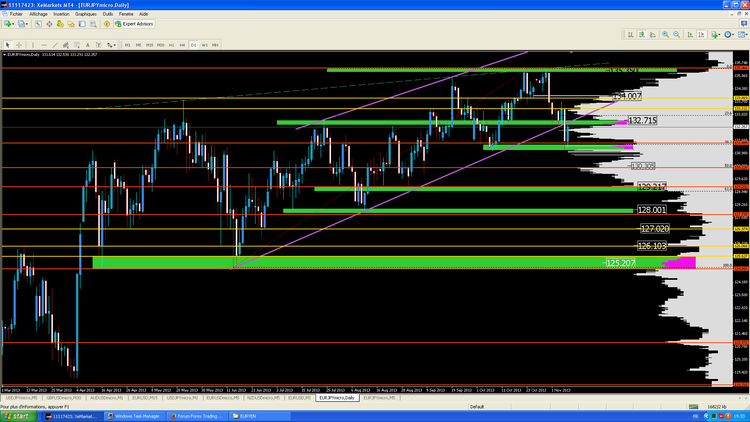Switch to GBPUSDmicro,M30 chart tab

[64, 398]
